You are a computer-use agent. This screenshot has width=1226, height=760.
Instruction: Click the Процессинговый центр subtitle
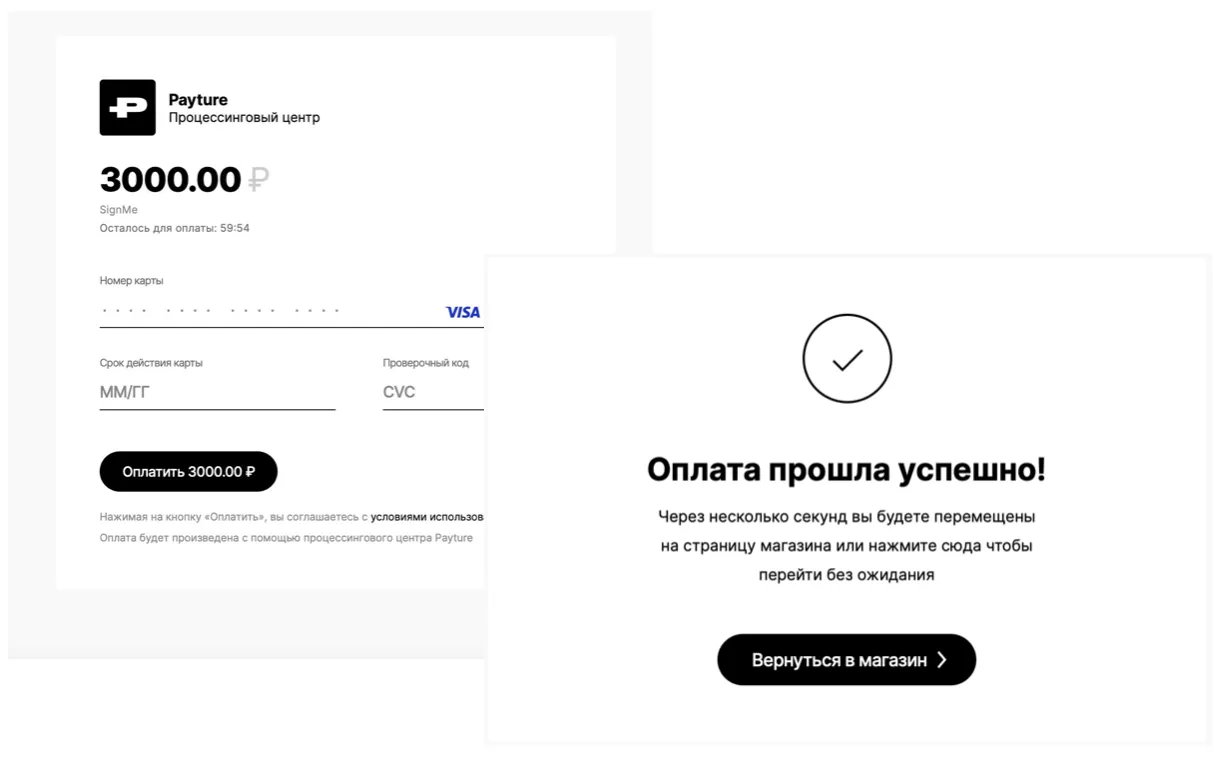244,118
